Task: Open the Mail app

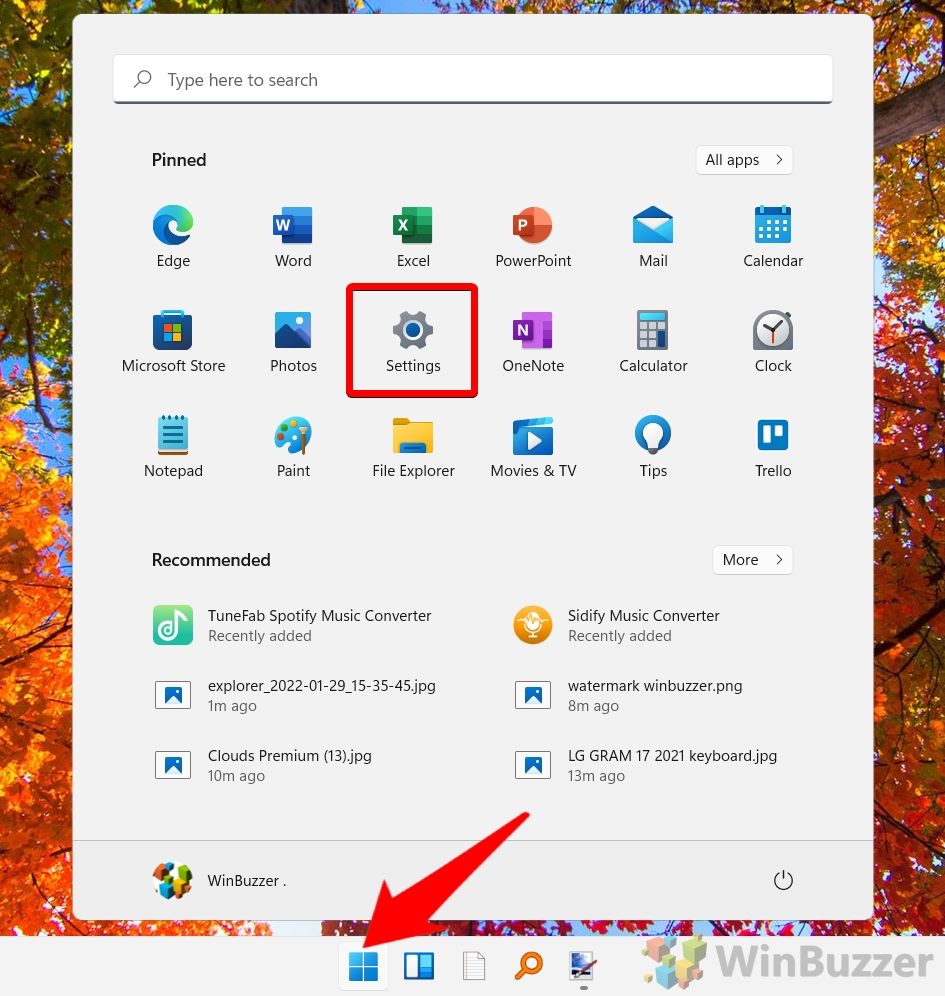Action: 653,236
